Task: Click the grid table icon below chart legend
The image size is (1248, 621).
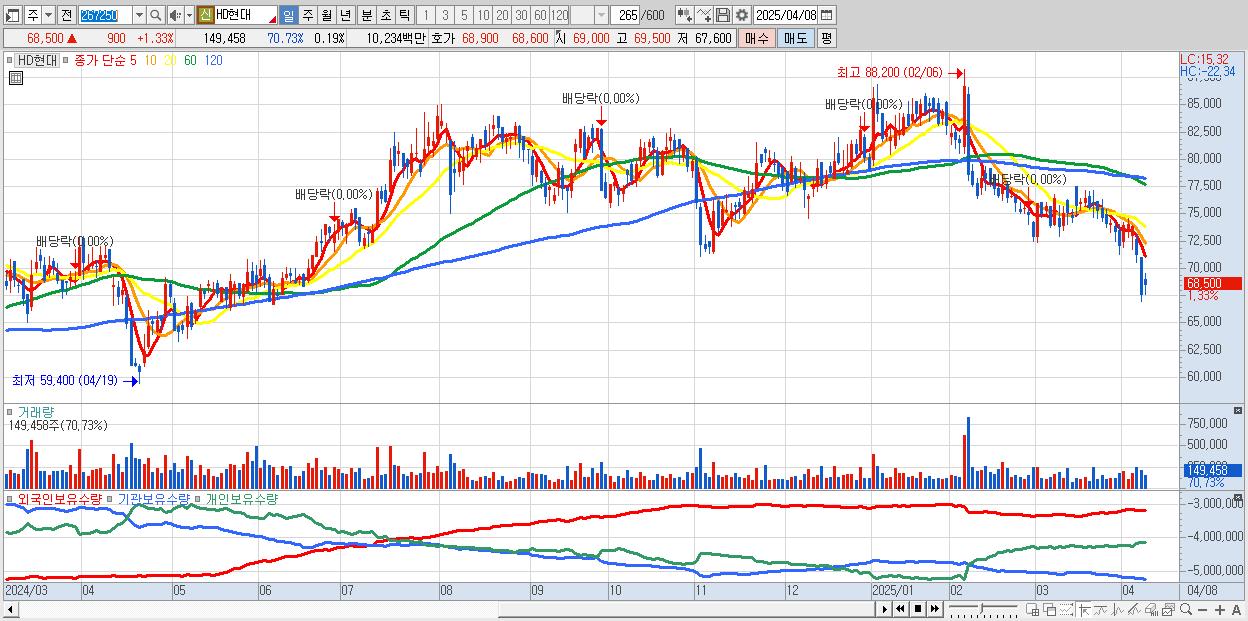Action: [x=15, y=78]
